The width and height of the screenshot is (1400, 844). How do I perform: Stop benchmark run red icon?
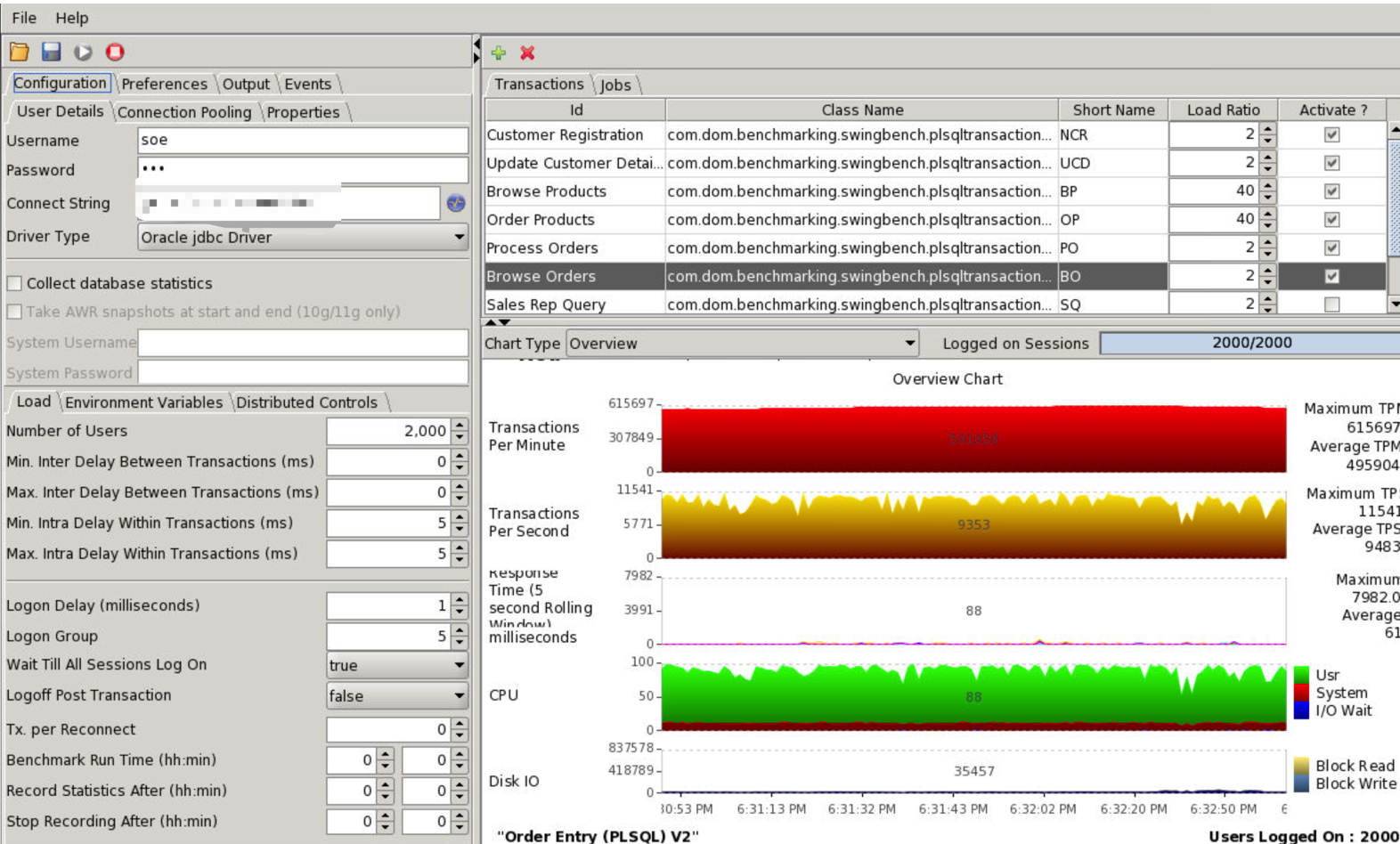pyautogui.click(x=115, y=53)
